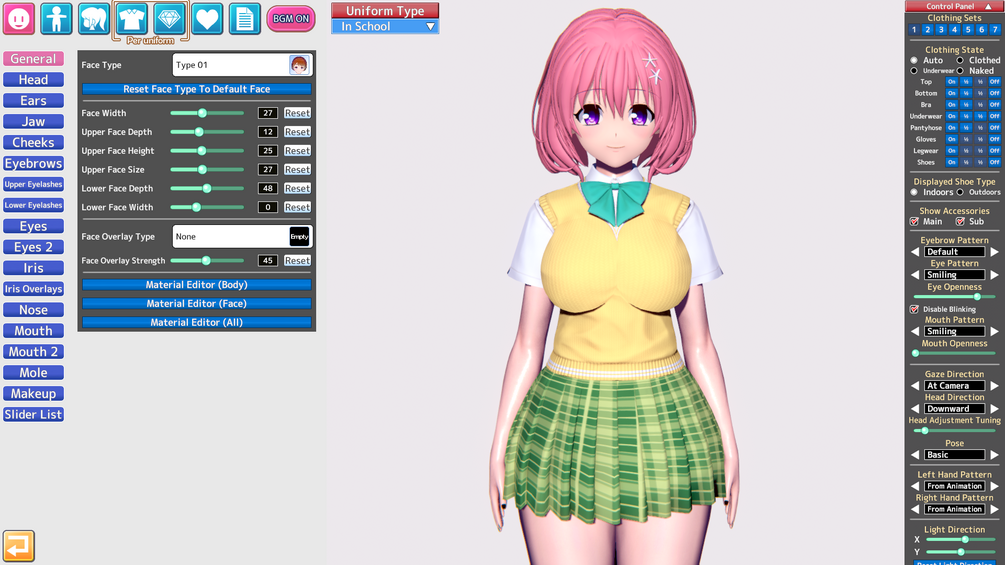Open the Hair category icon

tap(94, 19)
